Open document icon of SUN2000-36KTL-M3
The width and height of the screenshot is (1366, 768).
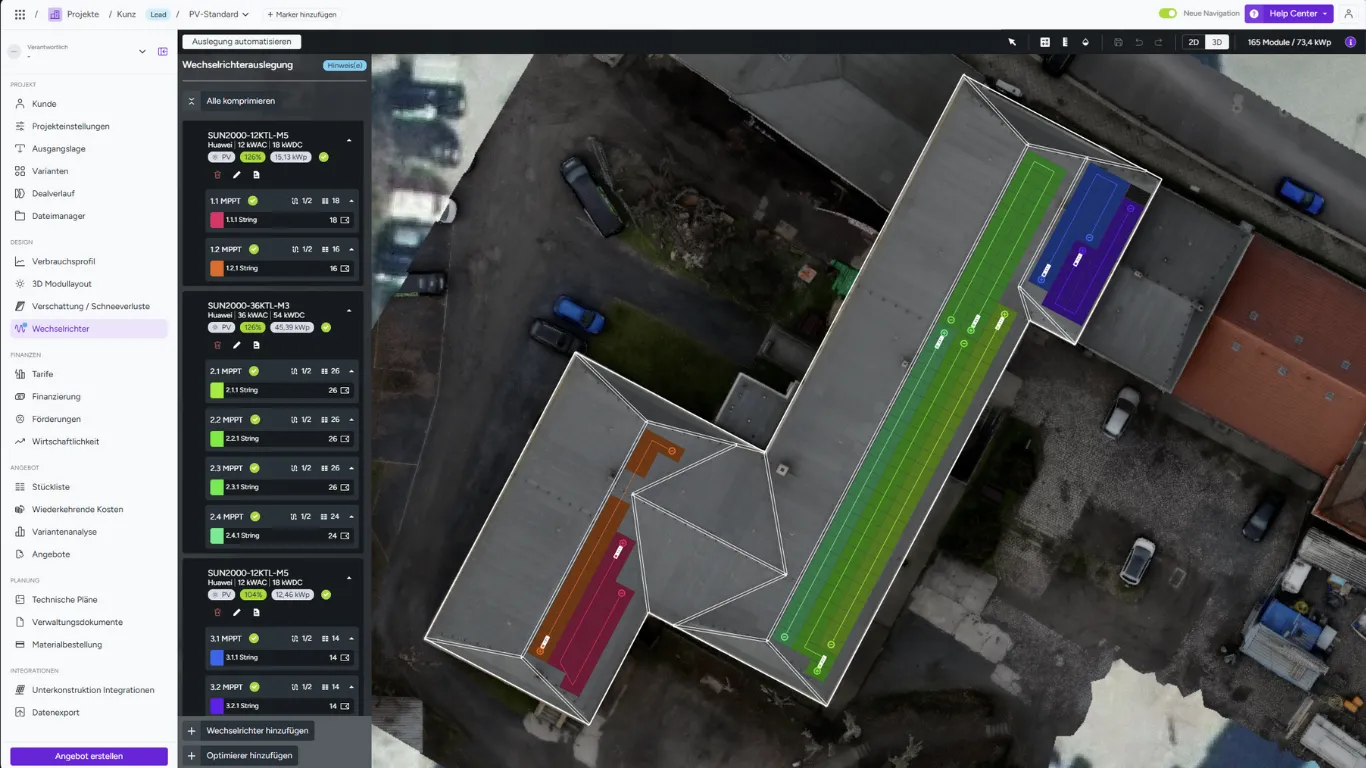click(256, 345)
